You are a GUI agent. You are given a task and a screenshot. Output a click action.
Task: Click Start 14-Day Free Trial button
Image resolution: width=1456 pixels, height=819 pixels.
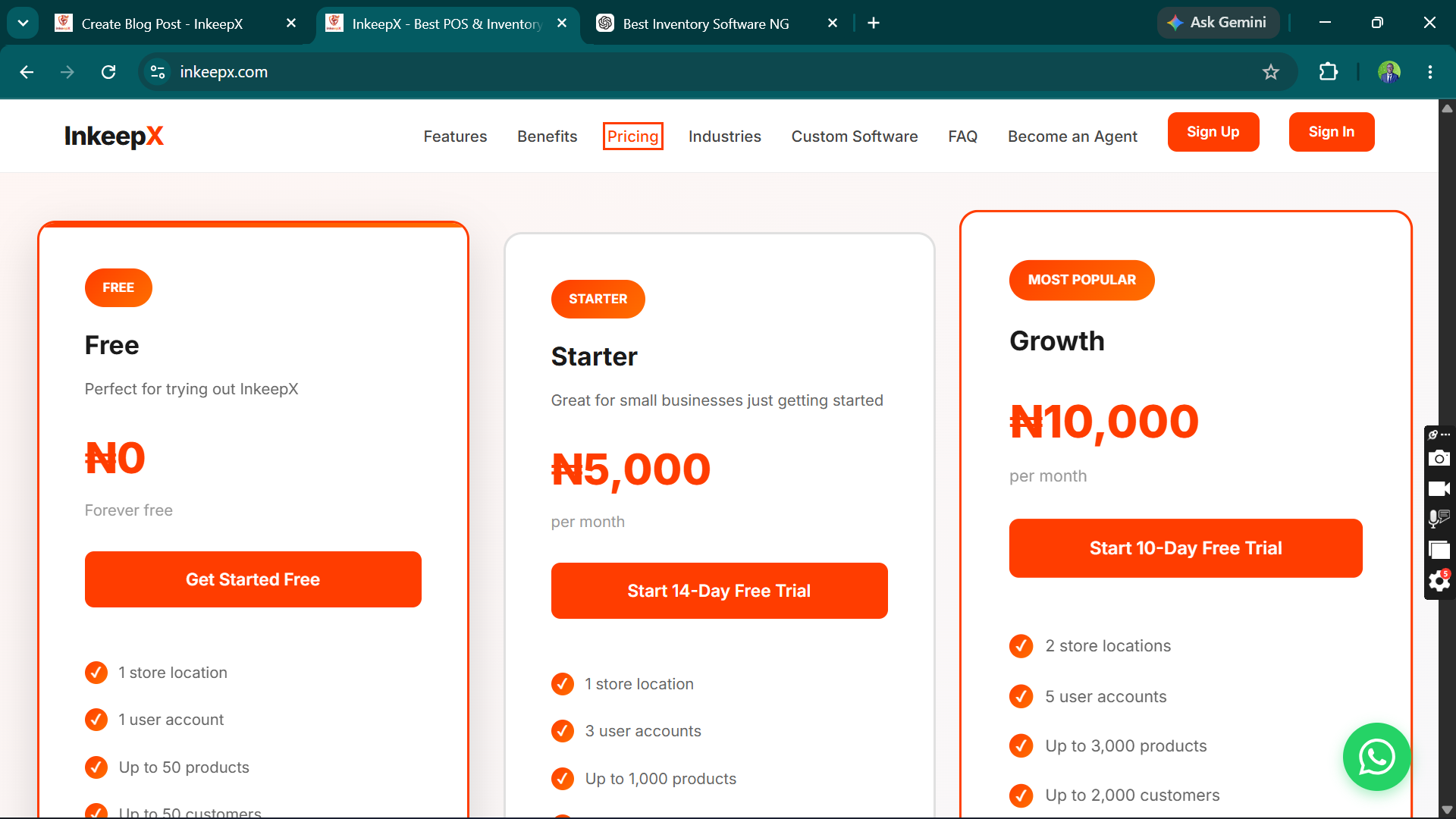click(719, 591)
